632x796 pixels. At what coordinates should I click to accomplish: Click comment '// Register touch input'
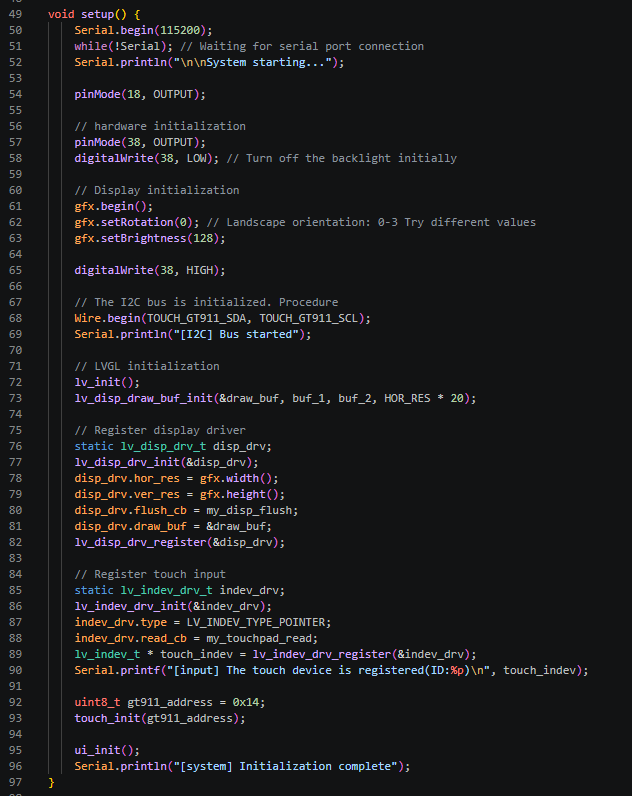click(x=150, y=574)
